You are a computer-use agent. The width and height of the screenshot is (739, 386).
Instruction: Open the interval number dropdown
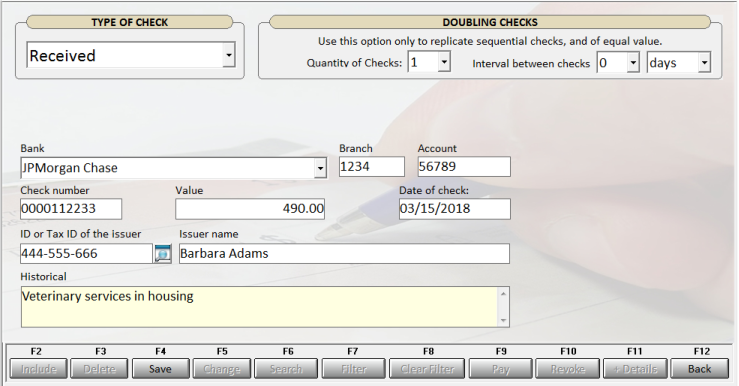point(633,62)
